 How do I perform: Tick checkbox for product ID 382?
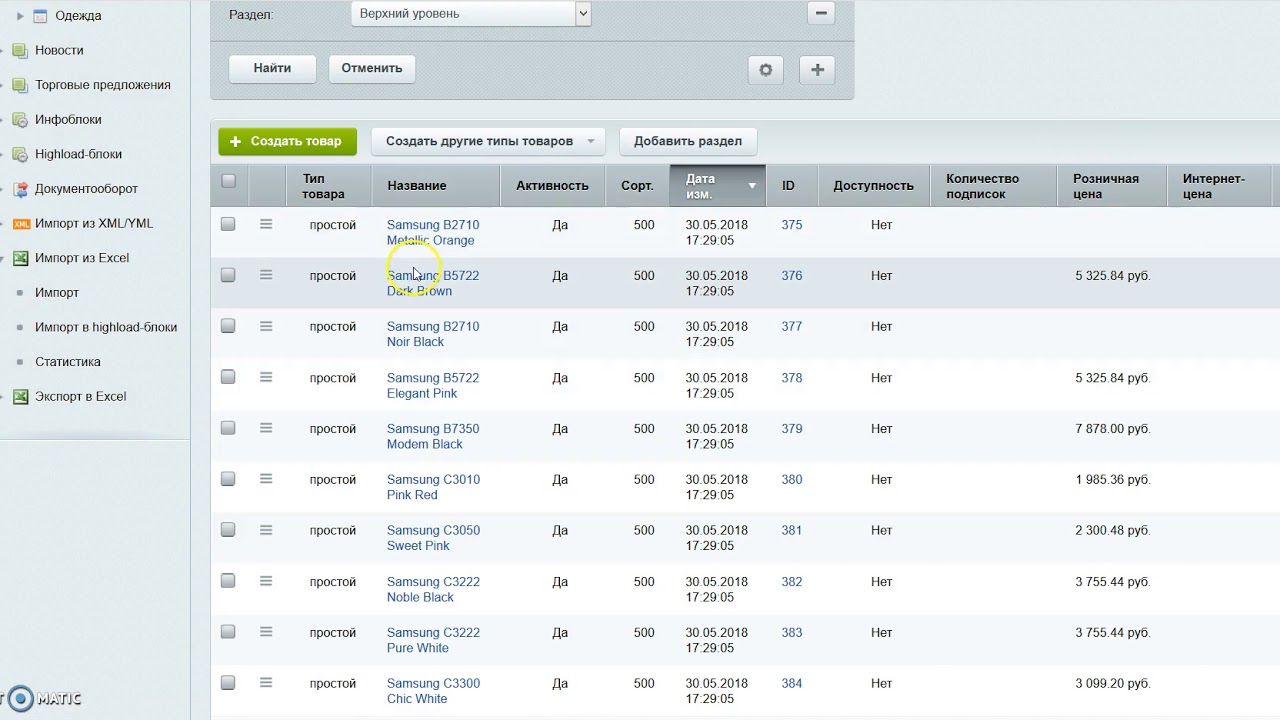[228, 581]
